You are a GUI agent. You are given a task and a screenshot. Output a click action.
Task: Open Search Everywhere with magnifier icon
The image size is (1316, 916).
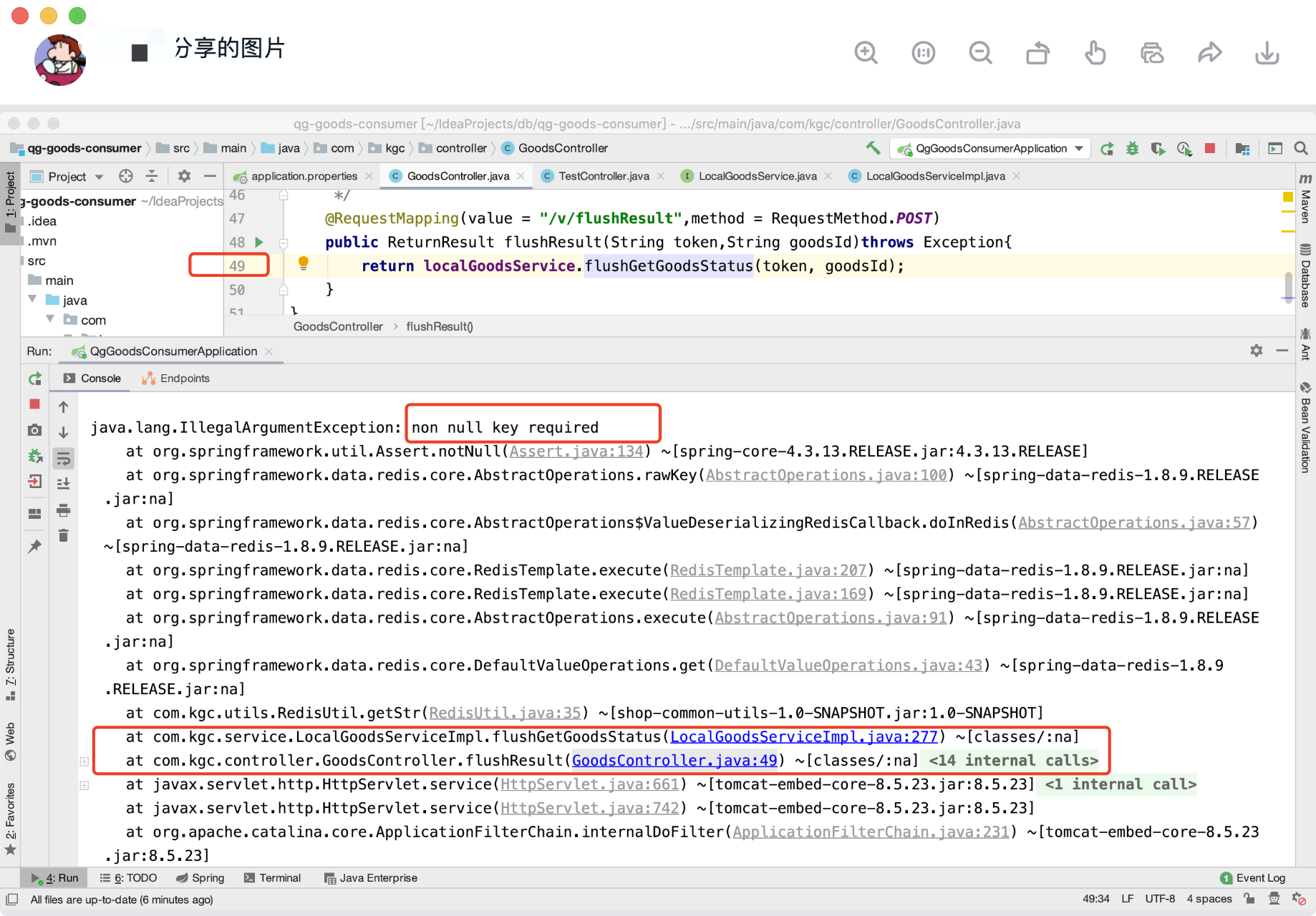click(x=1301, y=148)
